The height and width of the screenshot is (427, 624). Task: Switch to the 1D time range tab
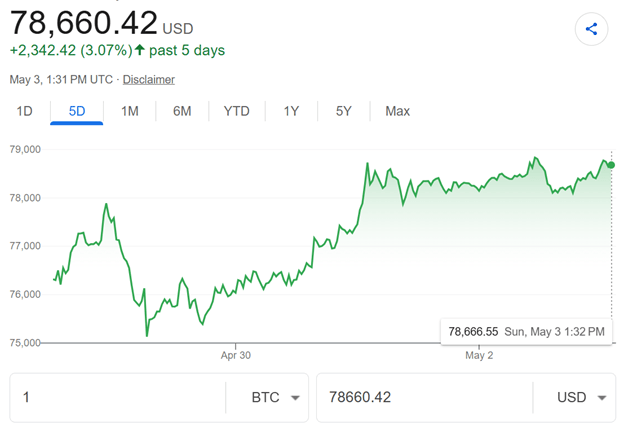click(x=24, y=111)
